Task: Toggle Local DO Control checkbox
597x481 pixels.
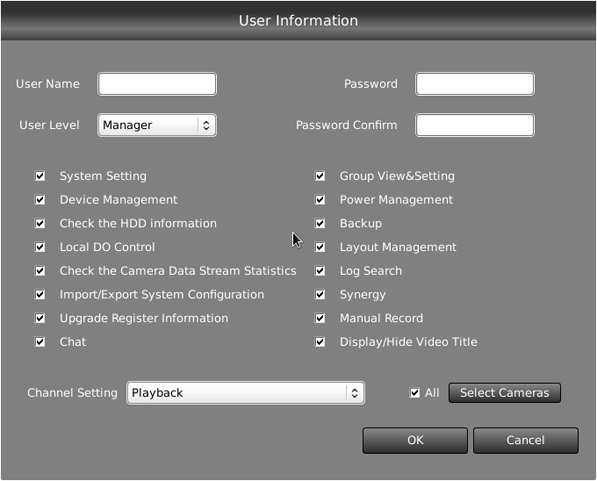Action: click(40, 247)
